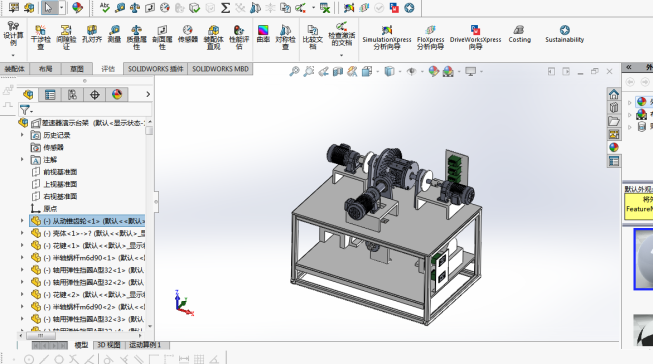This screenshot has height=364, width=653.
Task: Toggle Curvature (曲率) display
Action: point(263,34)
